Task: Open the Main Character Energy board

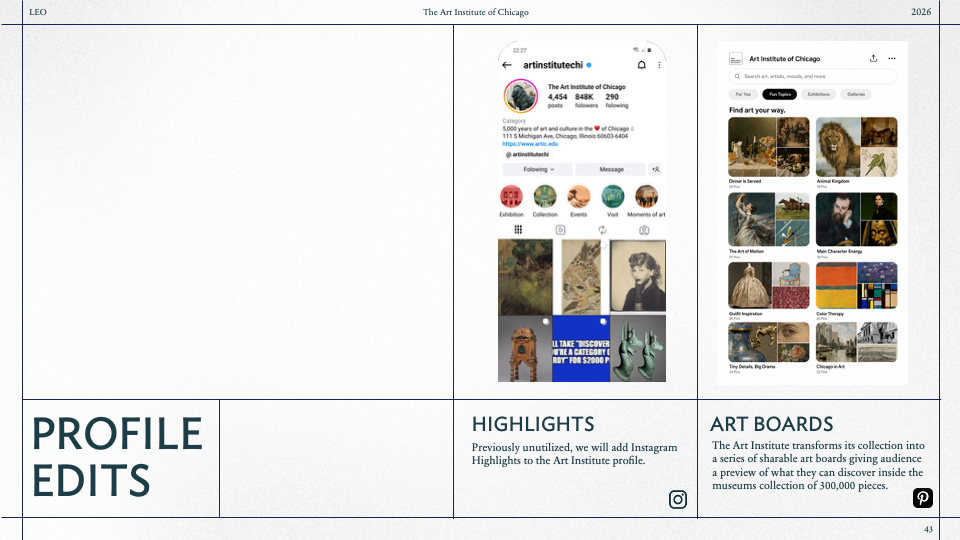Action: coord(857,219)
